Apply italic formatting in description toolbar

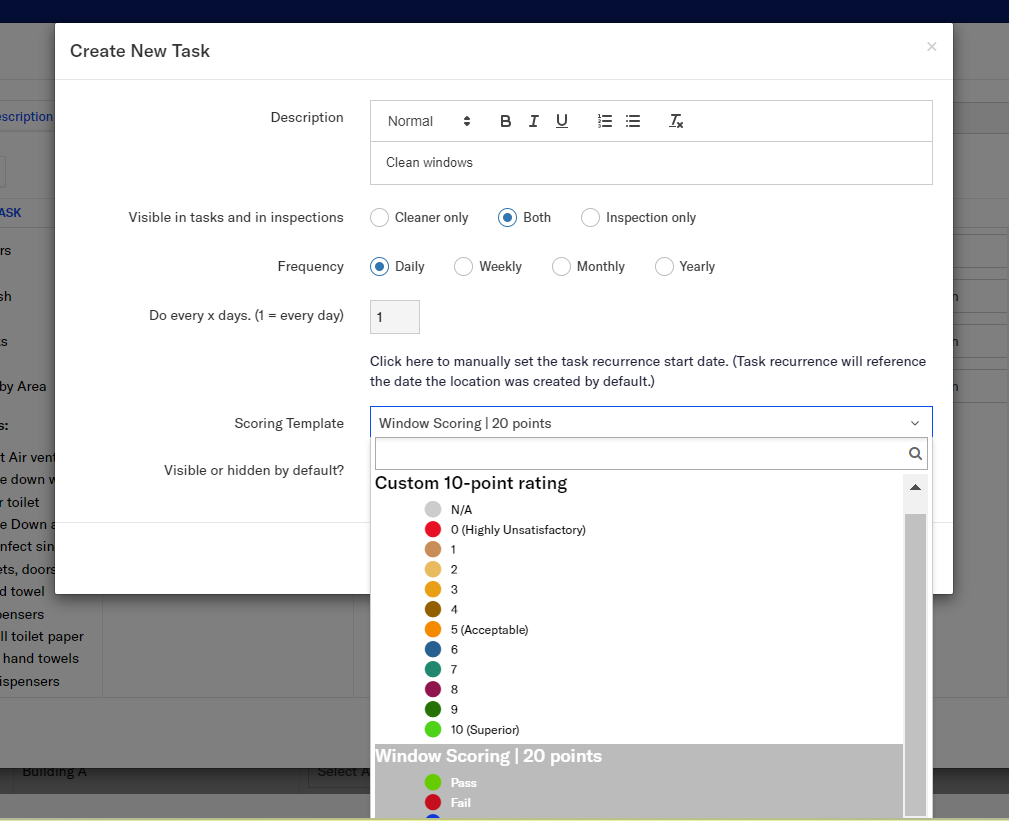(x=533, y=121)
